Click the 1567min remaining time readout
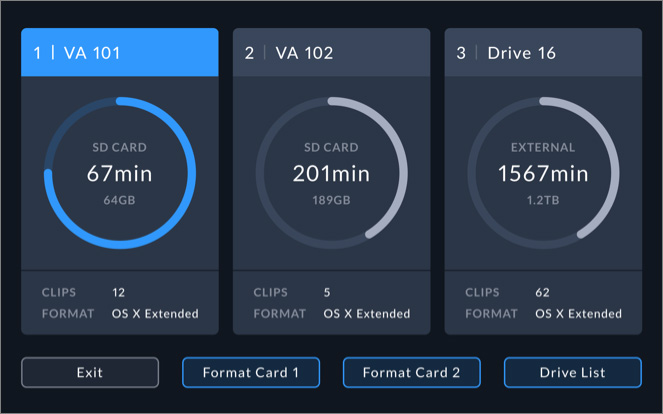663x414 pixels. [x=543, y=173]
